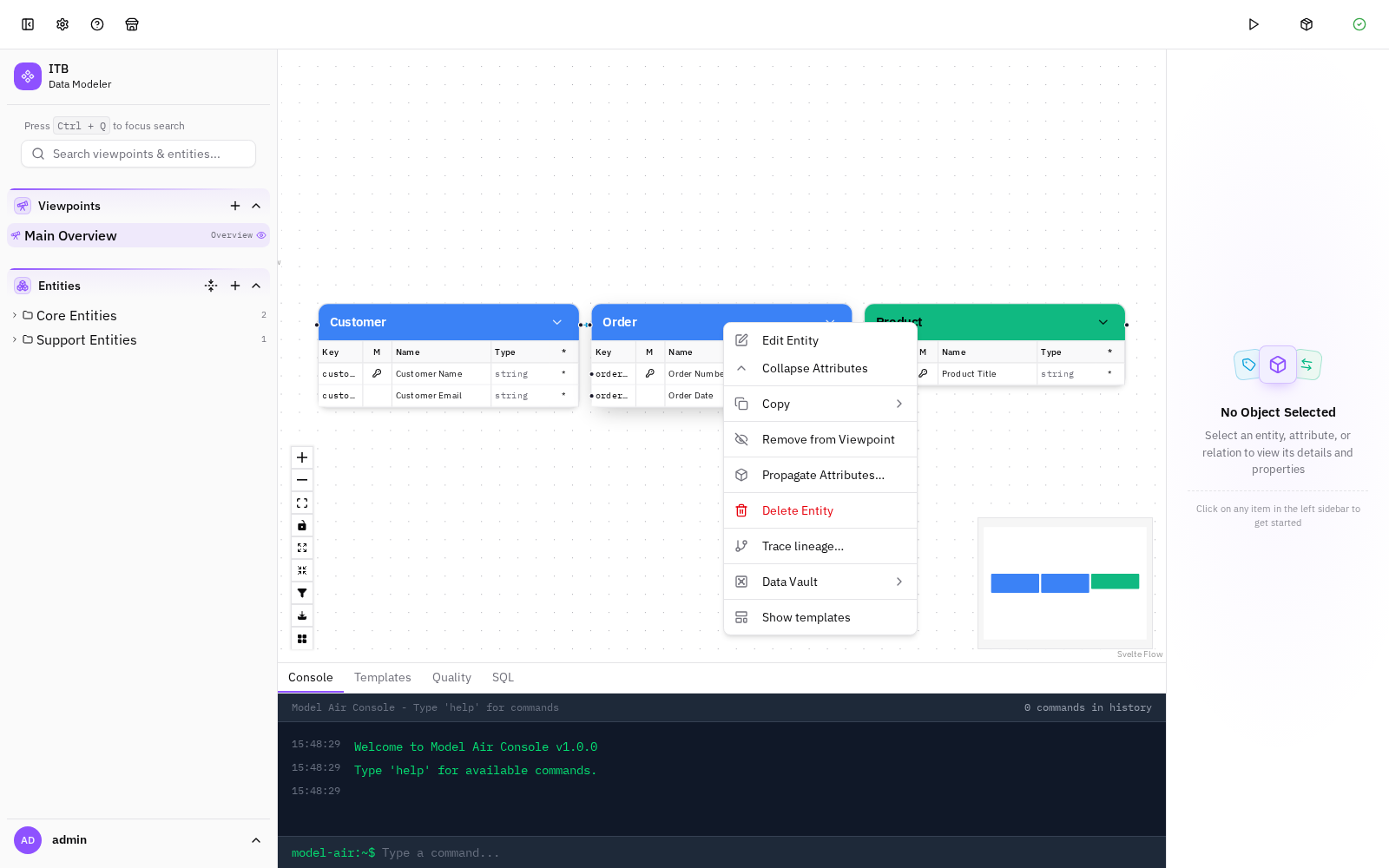
Task: Switch to the Templates tab
Action: coord(383,677)
